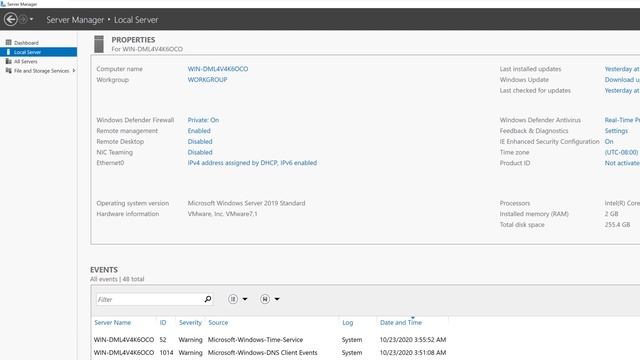Click 'VMware, Inc. VMware7,1' hardware text

[222, 214]
